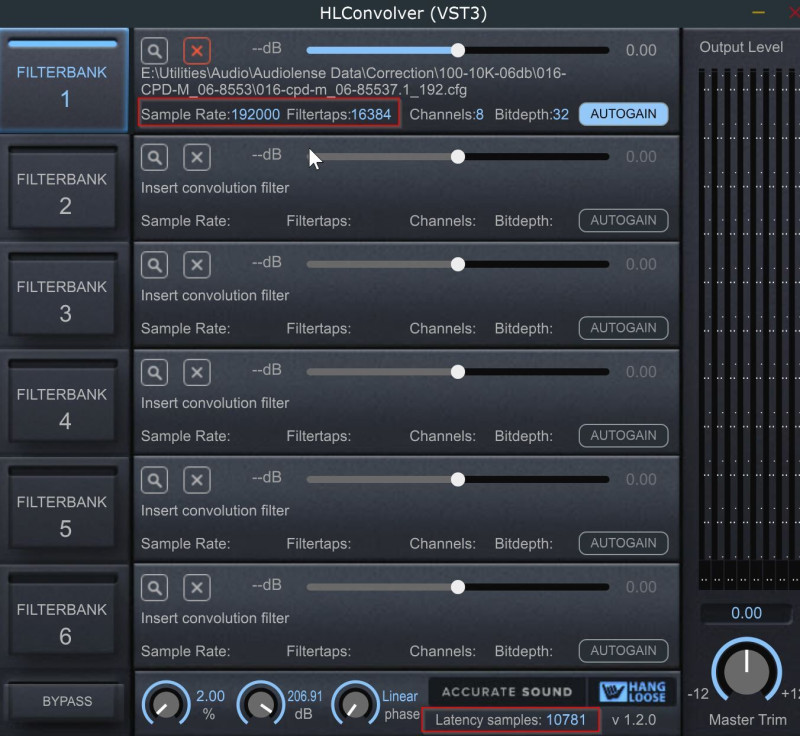Click X clear icon in Filterbank 5 row
Viewport: 800px width, 736px height.
pyautogui.click(x=197, y=480)
